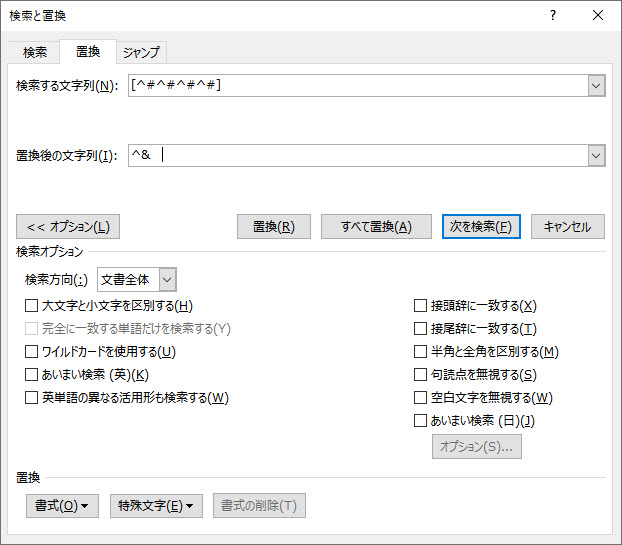This screenshot has width=622, height=545.
Task: Toggle 句読点を無視する checkbox
Action: pyautogui.click(x=421, y=375)
